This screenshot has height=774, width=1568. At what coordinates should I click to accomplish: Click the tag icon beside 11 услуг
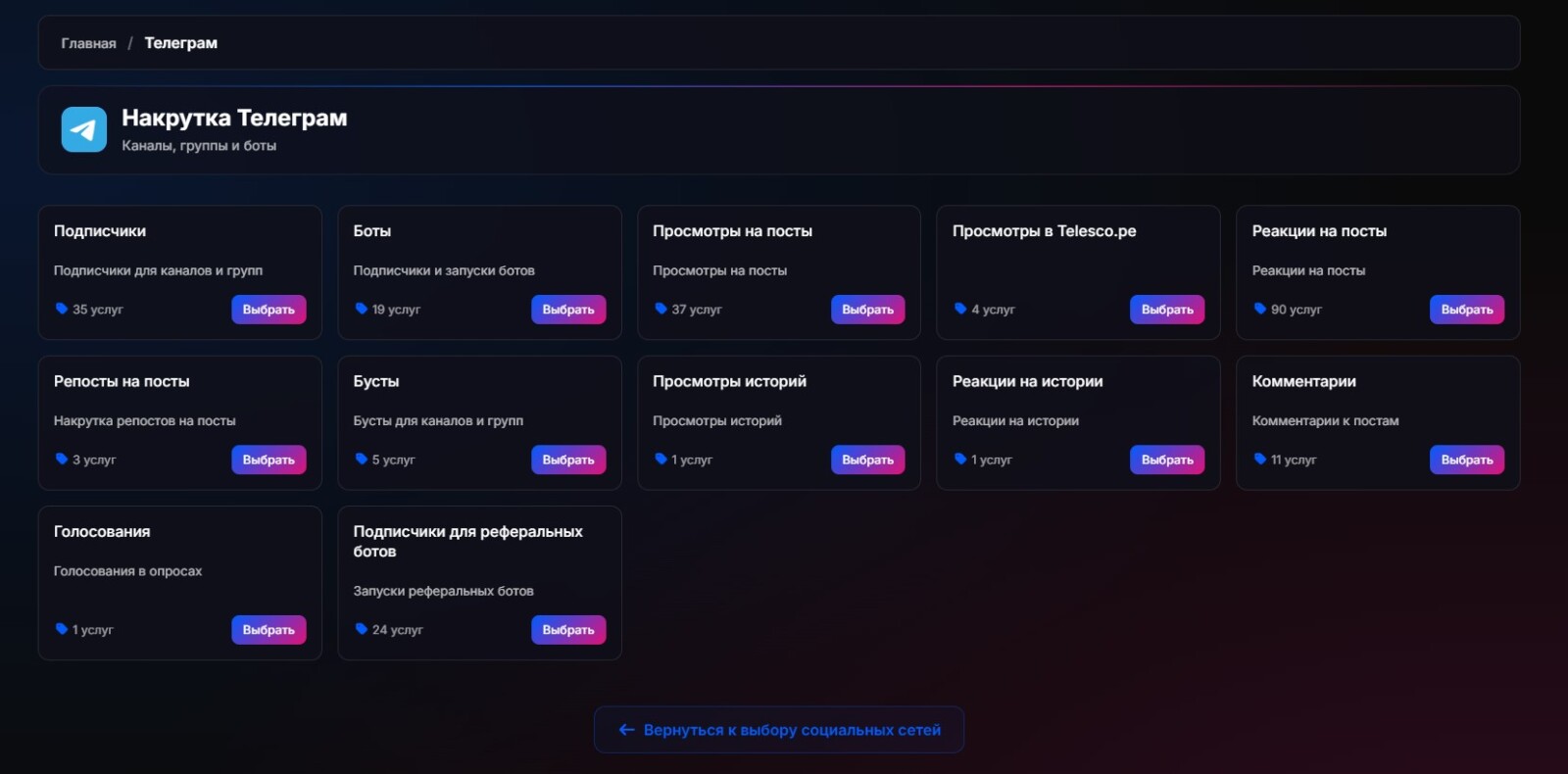[x=1260, y=459]
